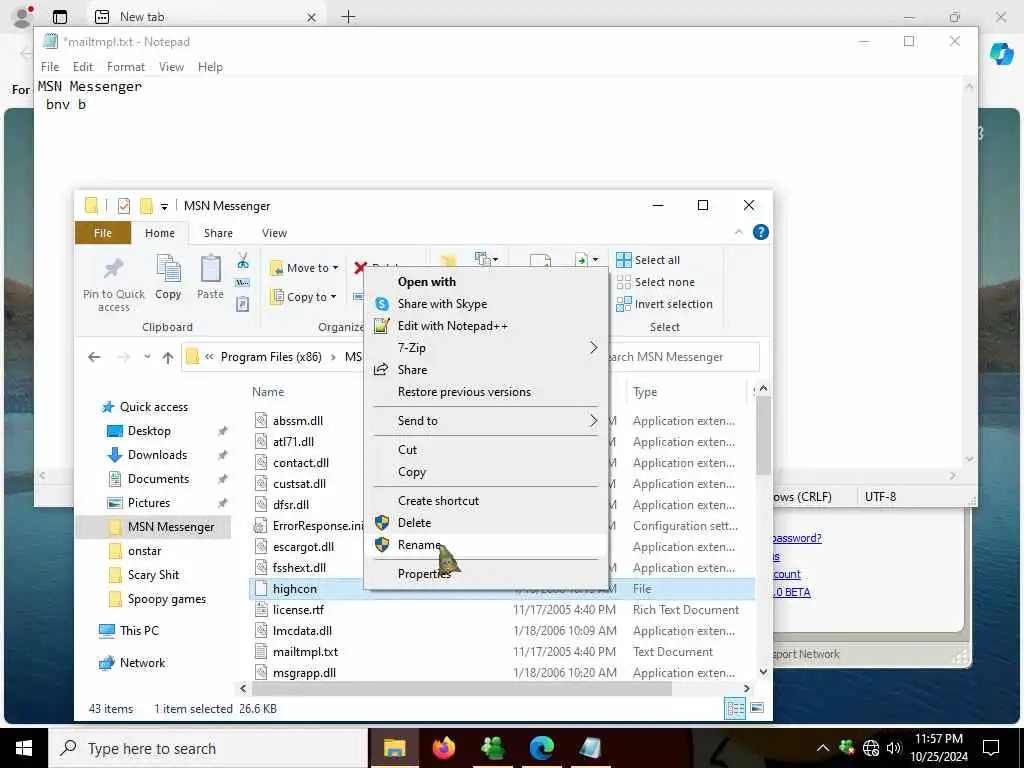Go up one folder level arrow
The height and width of the screenshot is (768, 1024).
coord(168,357)
